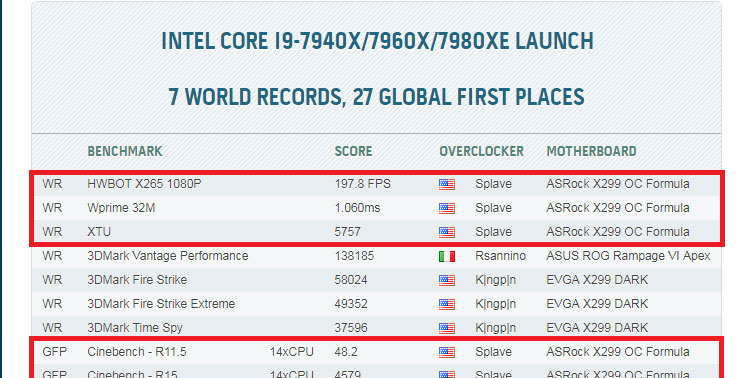
Task: Click the US flag in the Wprime 32M row
Action: click(x=446, y=209)
